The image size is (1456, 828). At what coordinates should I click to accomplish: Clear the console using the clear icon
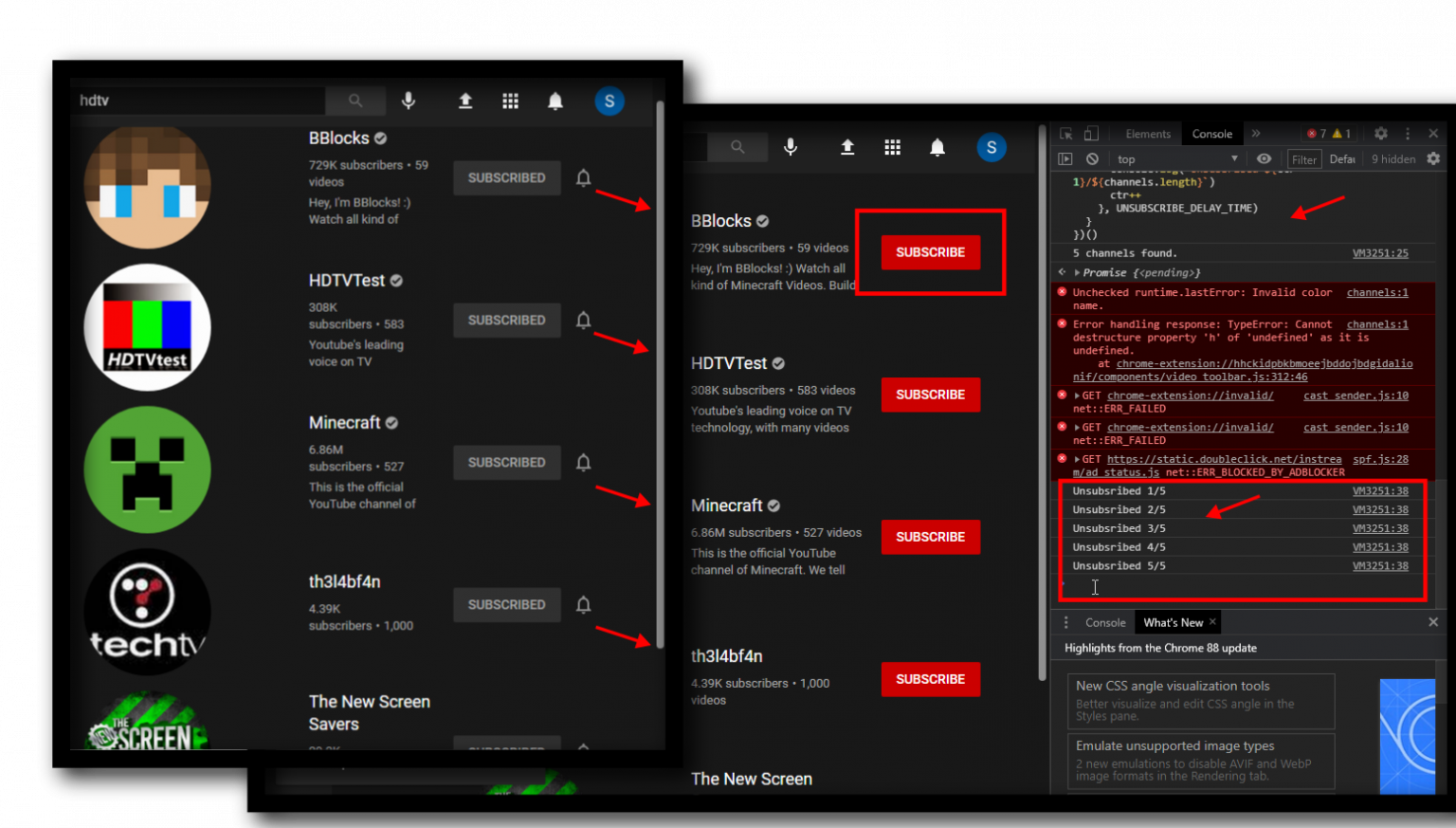point(1092,158)
